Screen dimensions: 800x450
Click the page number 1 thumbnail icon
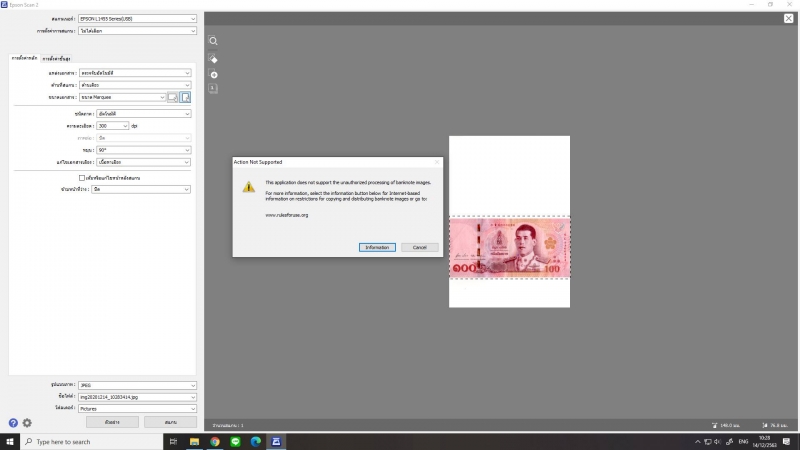pyautogui.click(x=213, y=88)
